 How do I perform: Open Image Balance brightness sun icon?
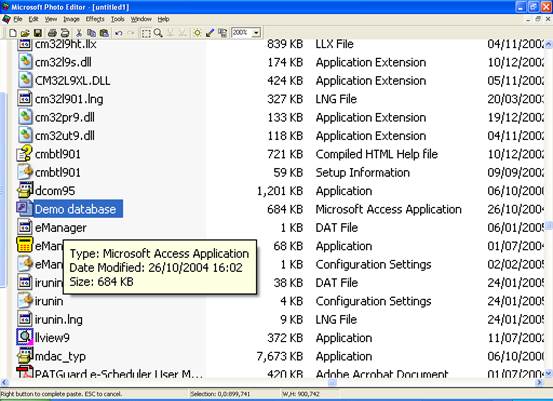click(x=197, y=33)
